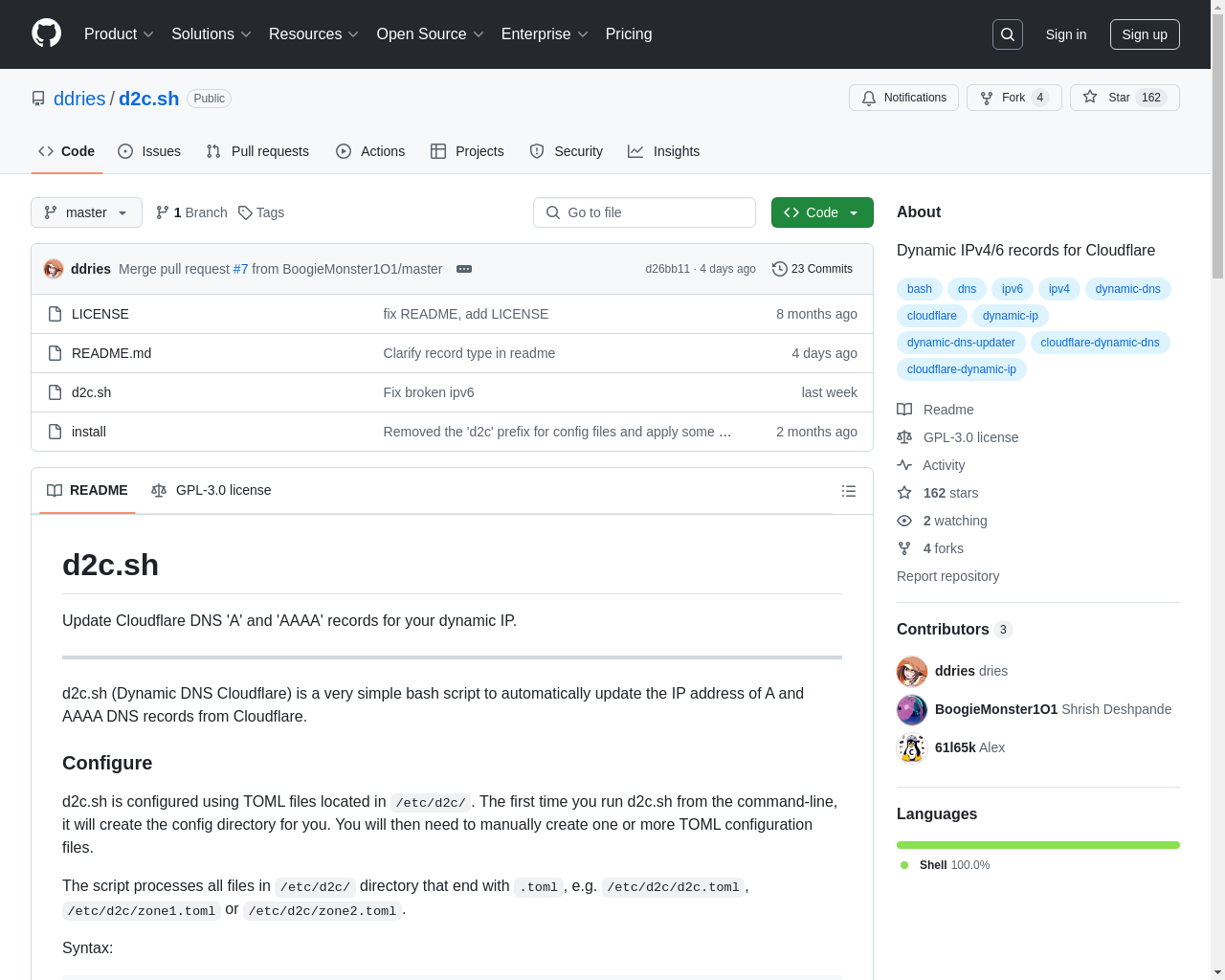Click the Go to file field
Screen dimensions: 1225x980
(x=644, y=212)
